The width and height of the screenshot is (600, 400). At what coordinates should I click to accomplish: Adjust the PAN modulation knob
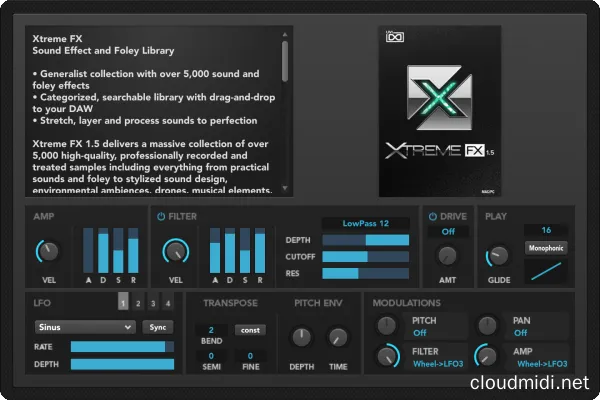(487, 325)
